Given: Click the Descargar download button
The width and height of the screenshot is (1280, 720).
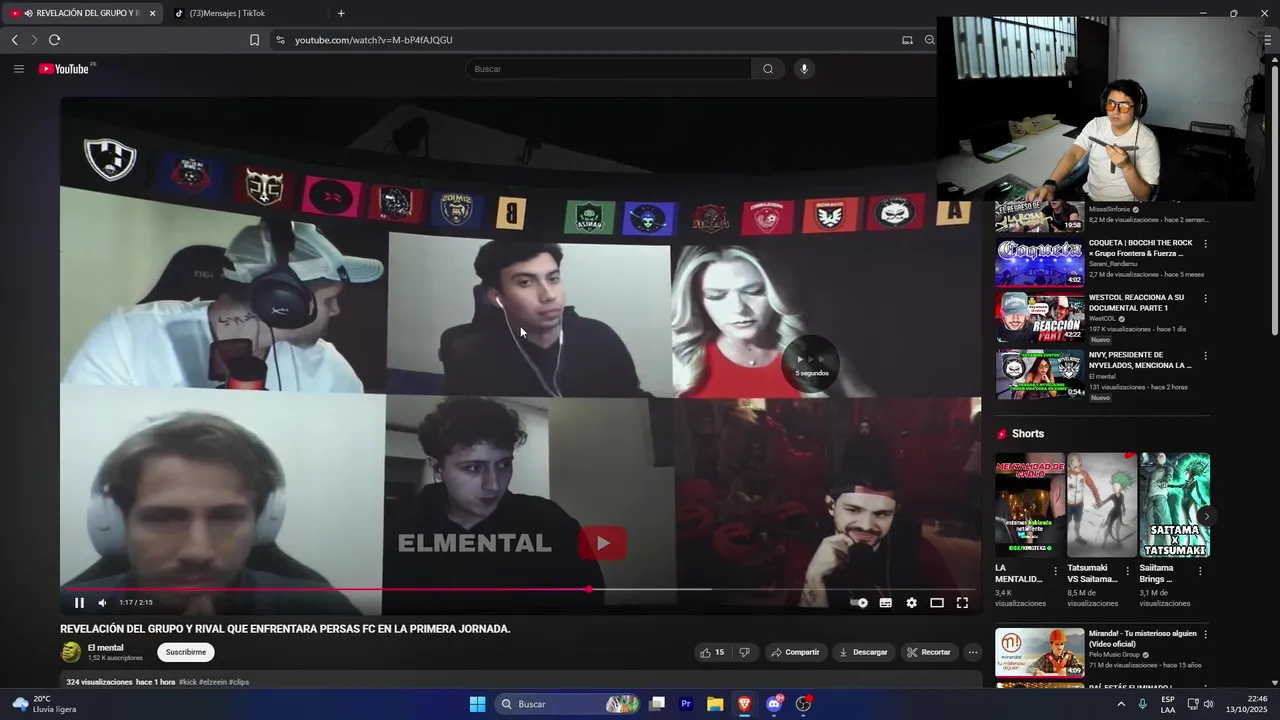Looking at the screenshot, I should (x=863, y=652).
